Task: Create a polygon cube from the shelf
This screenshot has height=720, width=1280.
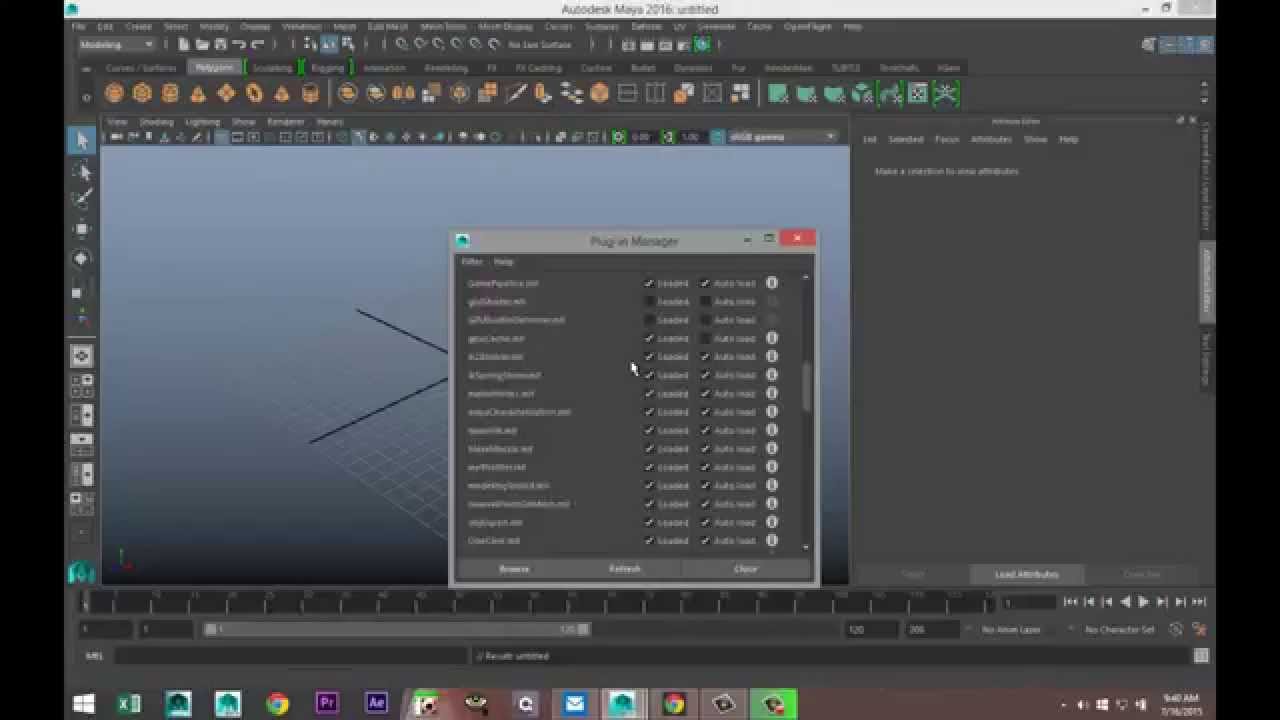Action: pyautogui.click(x=142, y=93)
